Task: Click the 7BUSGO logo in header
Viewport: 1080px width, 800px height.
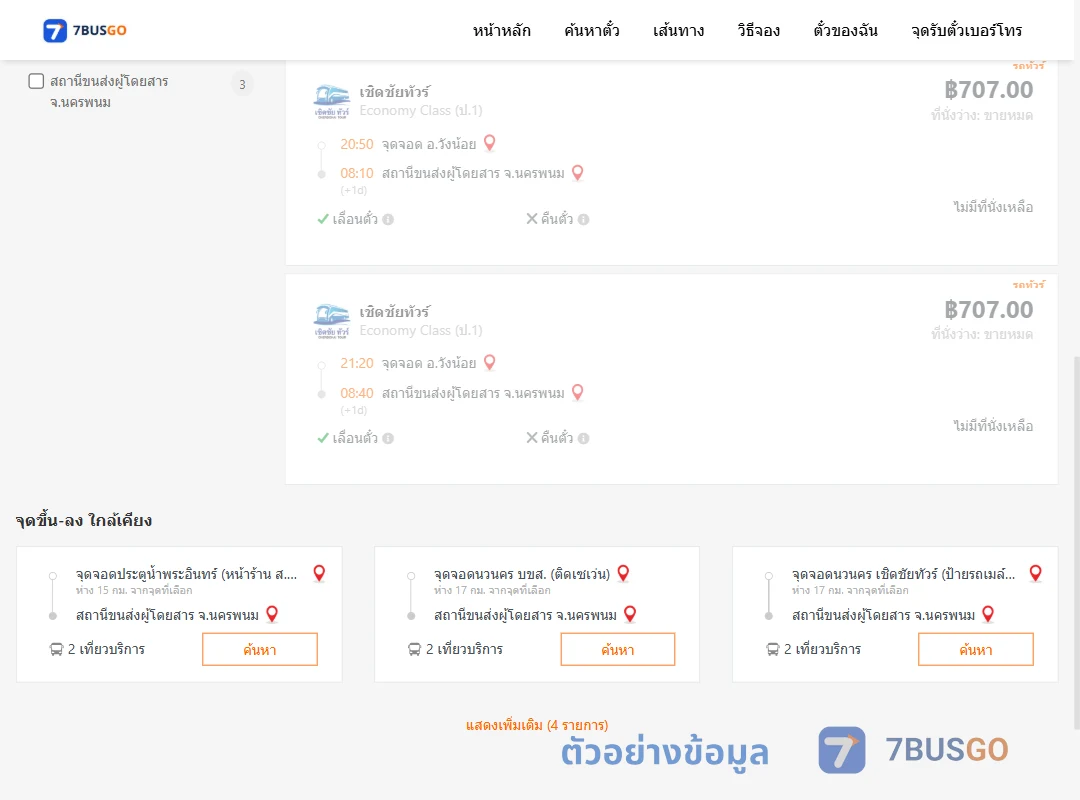Action: (x=85, y=30)
